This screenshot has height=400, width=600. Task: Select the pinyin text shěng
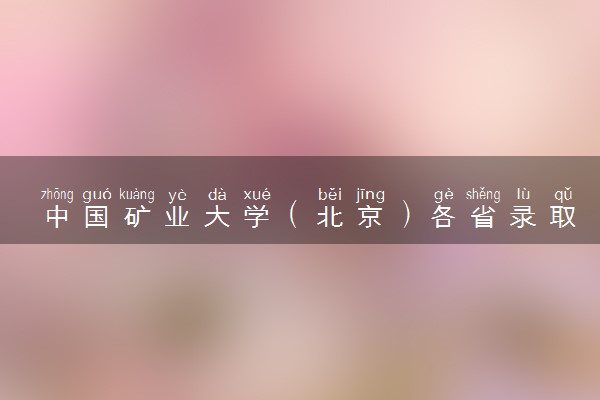click(483, 195)
